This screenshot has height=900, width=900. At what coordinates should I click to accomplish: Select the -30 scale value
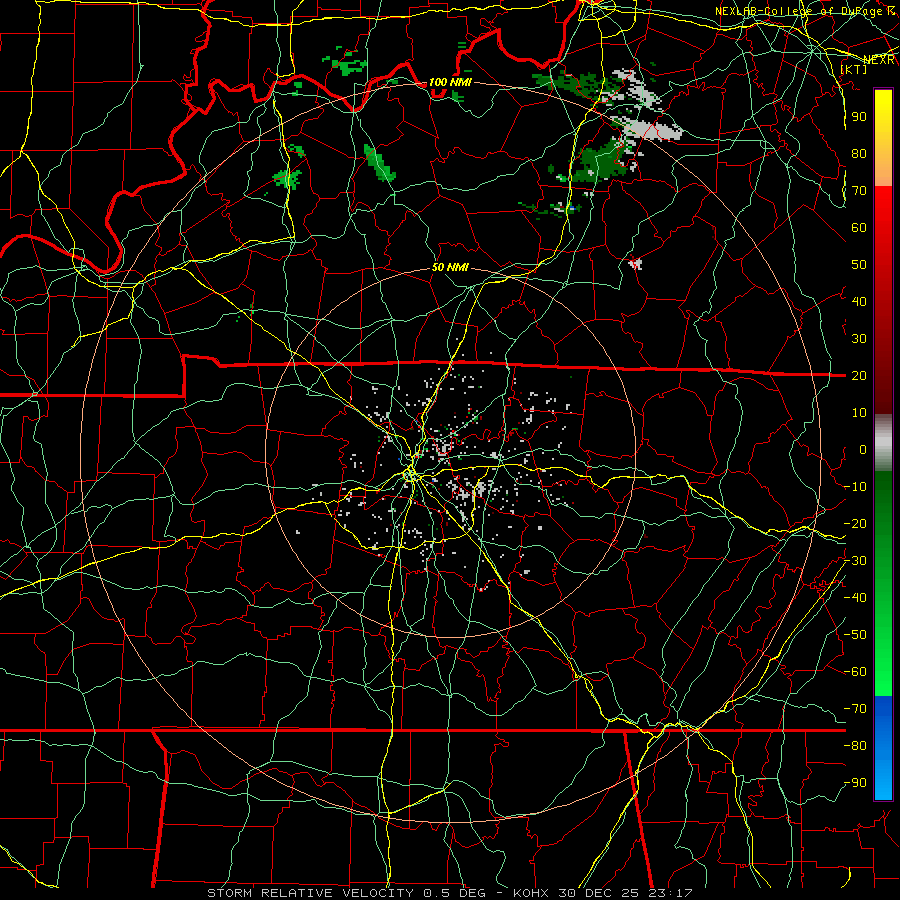(855, 561)
